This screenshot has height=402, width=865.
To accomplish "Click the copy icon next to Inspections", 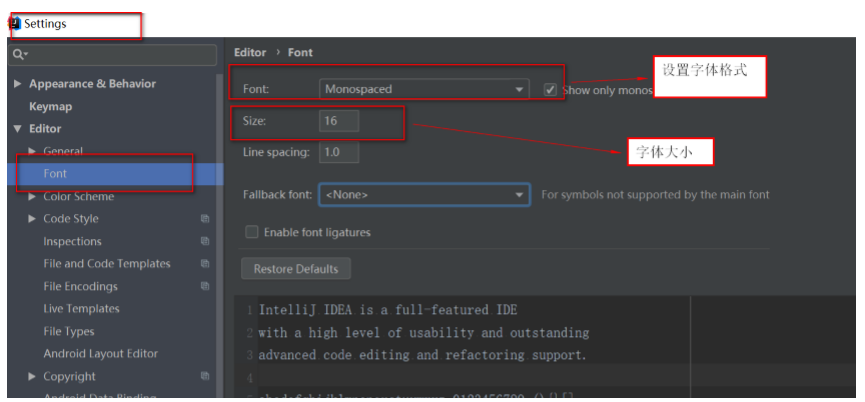I will click(205, 241).
